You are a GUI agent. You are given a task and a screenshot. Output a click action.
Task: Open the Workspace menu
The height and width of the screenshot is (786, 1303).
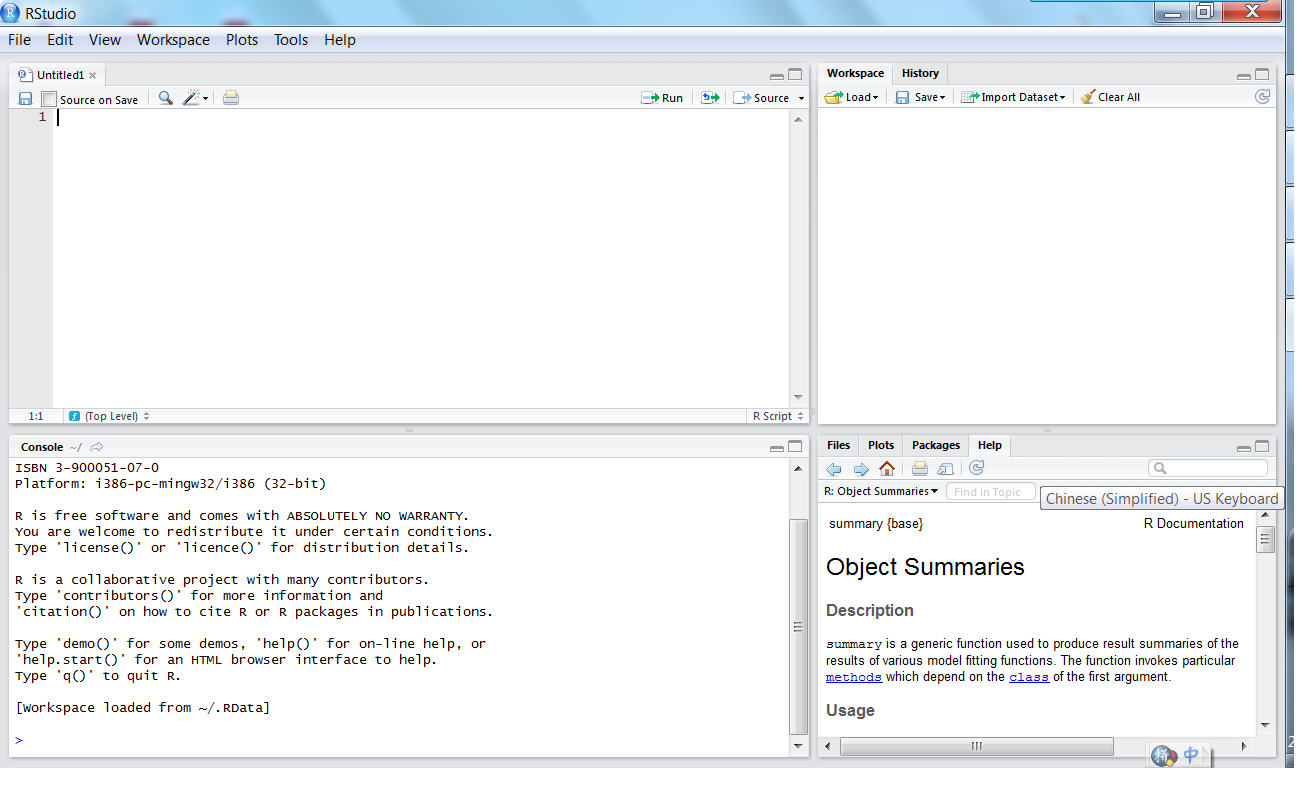coord(173,40)
